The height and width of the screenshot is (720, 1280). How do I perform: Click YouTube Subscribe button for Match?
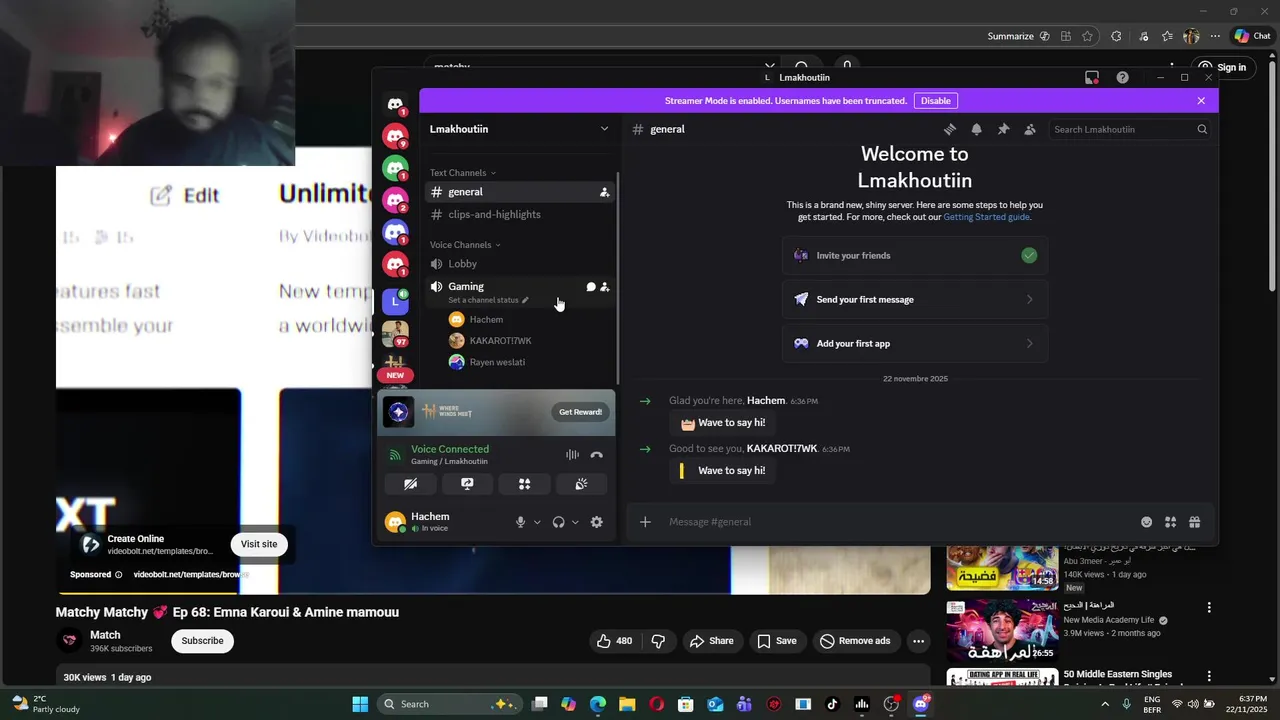202,641
